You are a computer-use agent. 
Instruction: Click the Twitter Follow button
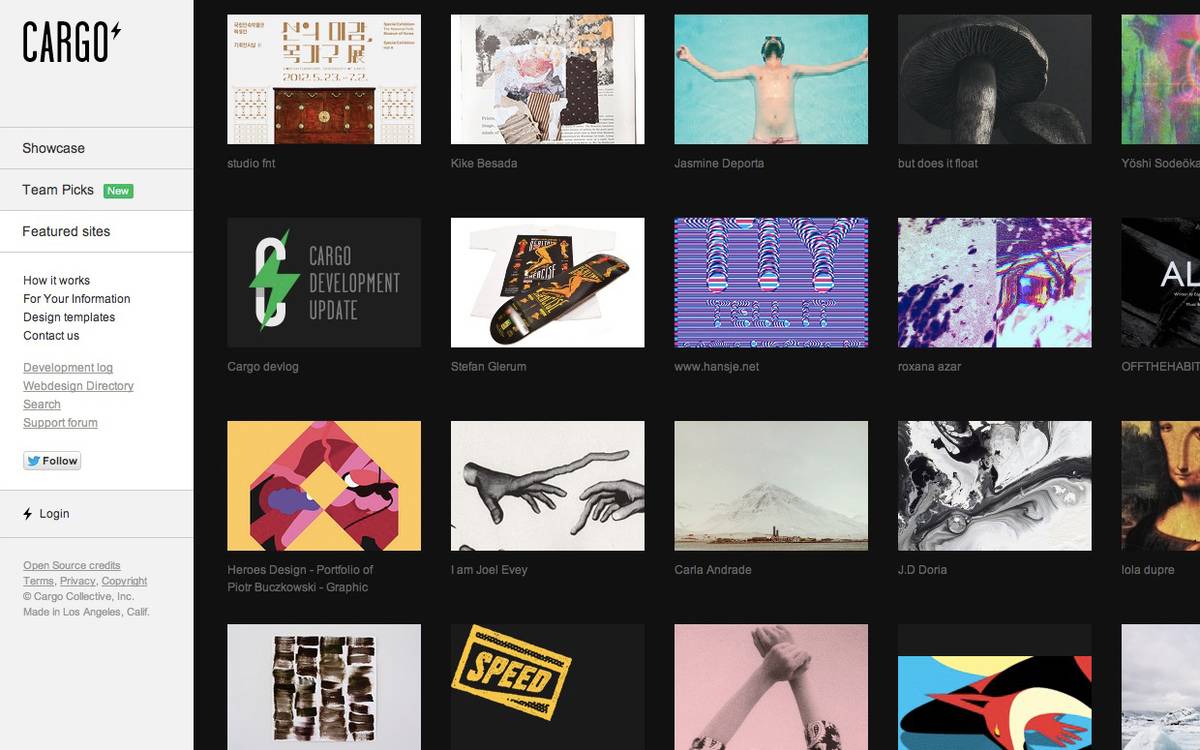pos(52,461)
